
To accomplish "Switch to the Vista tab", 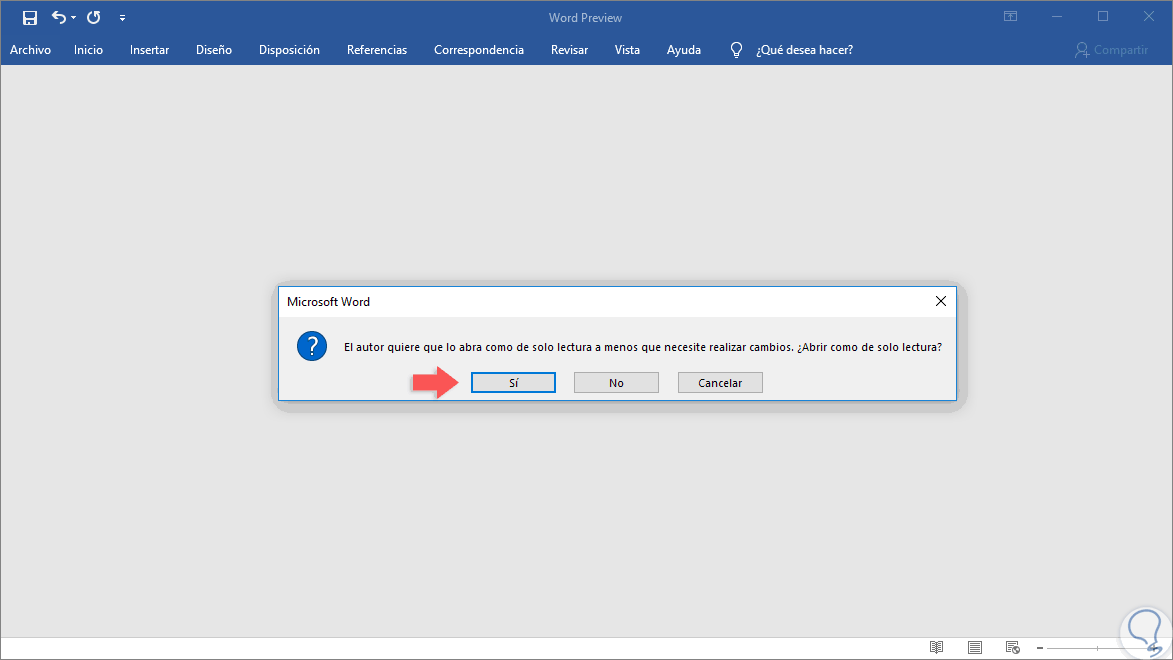I will 627,49.
